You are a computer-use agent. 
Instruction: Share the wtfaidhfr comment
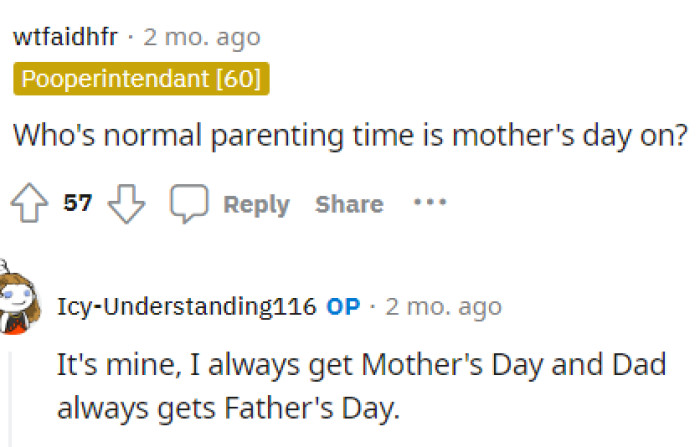[349, 205]
